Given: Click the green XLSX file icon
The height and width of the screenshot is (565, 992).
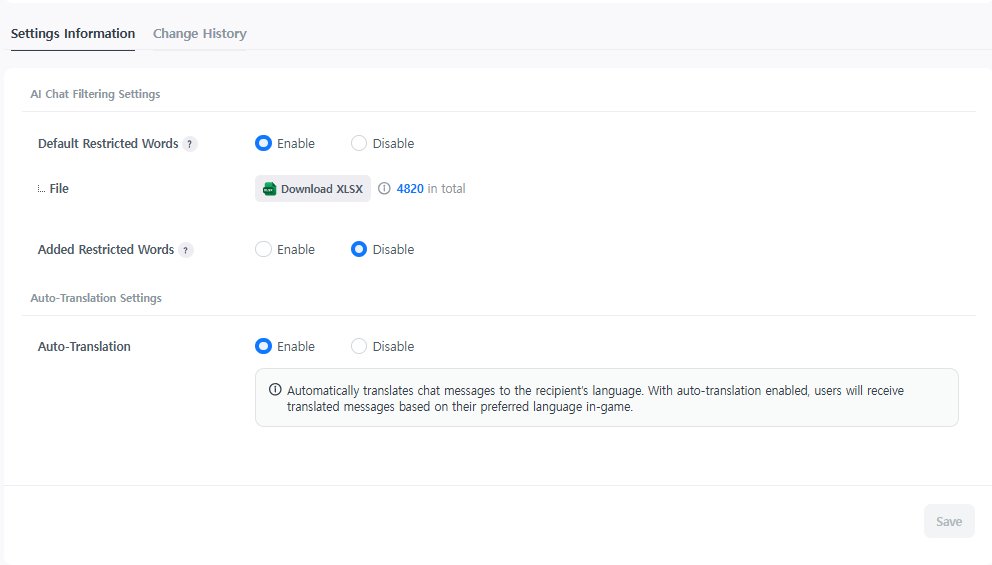Looking at the screenshot, I should pyautogui.click(x=269, y=189).
